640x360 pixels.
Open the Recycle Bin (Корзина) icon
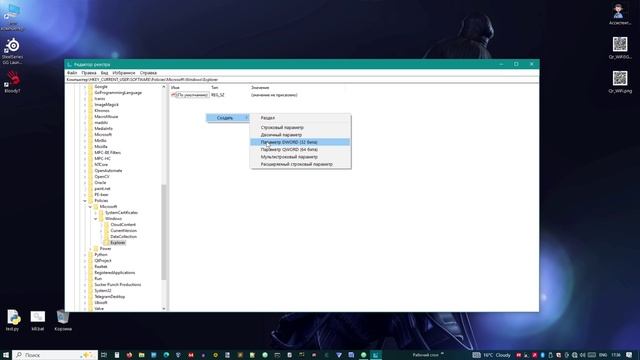[63, 320]
